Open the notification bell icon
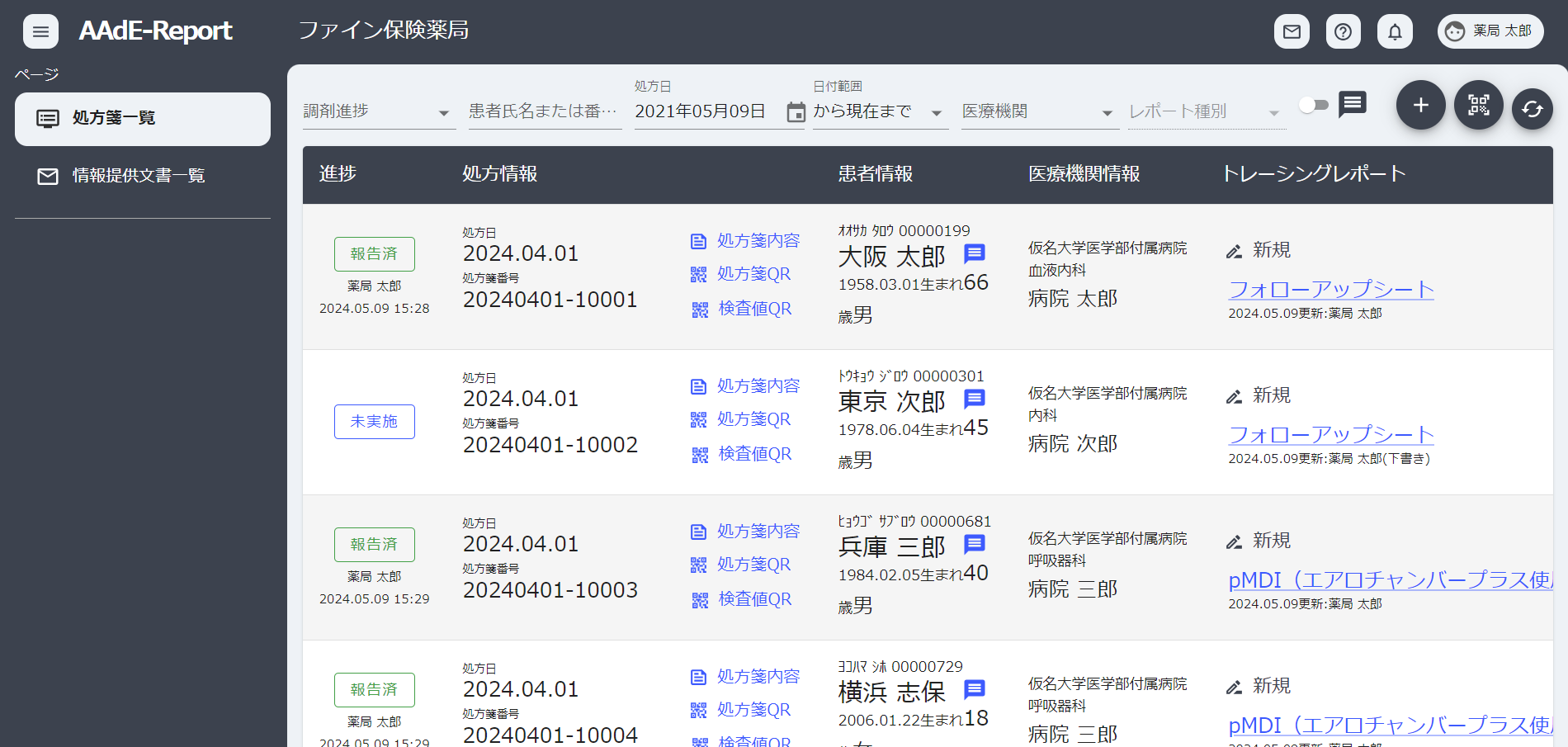 1395,31
